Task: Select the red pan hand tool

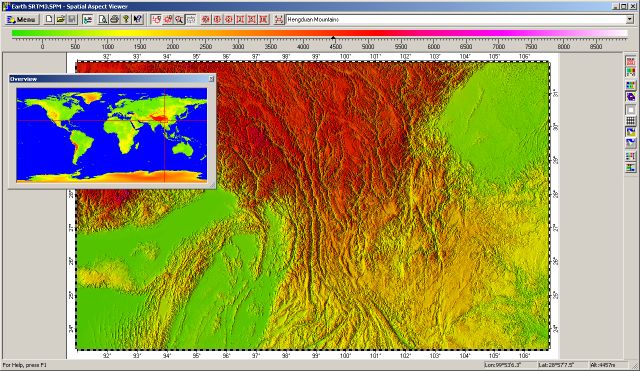Action: point(167,19)
